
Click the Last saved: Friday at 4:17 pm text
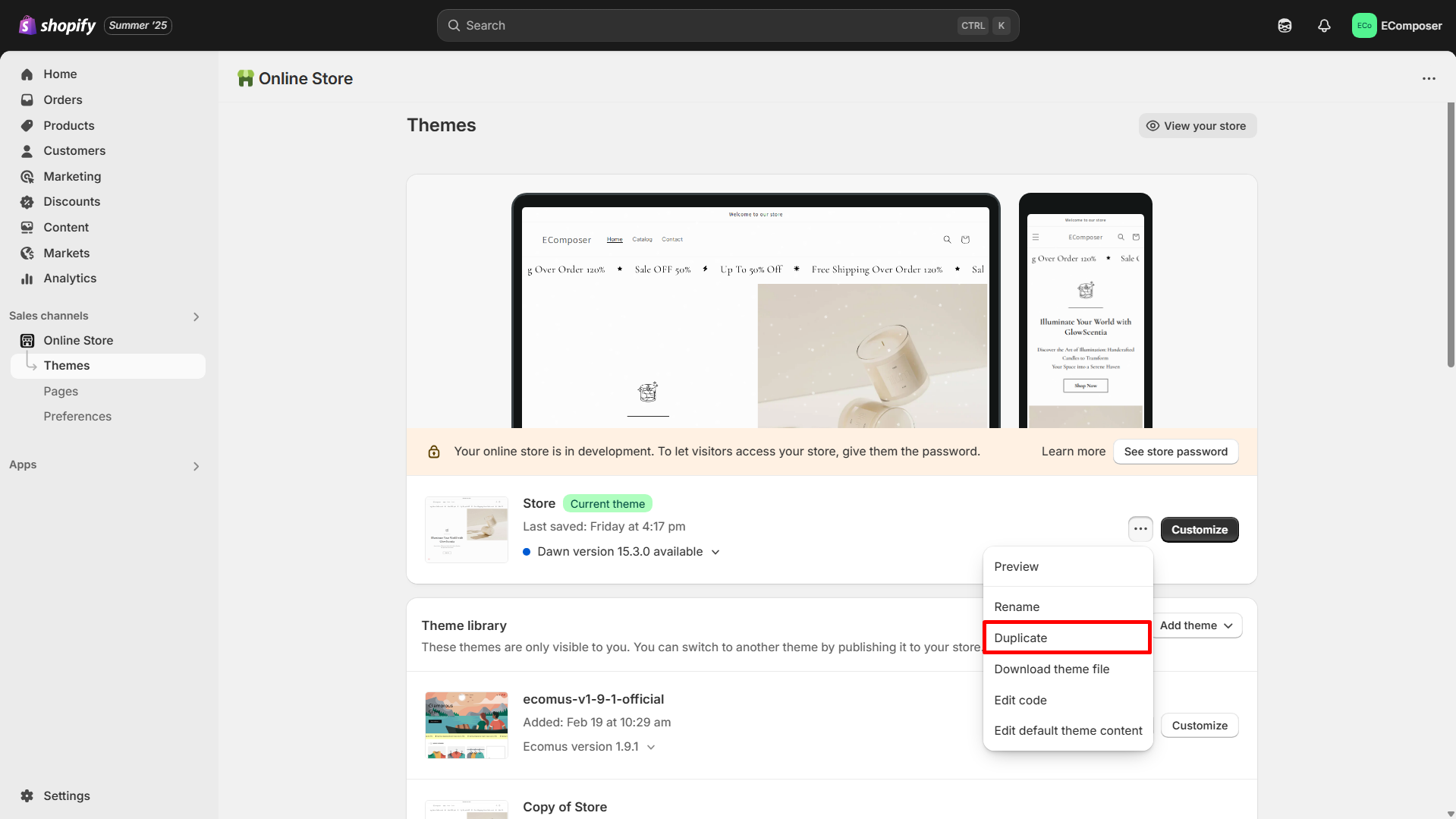click(x=604, y=527)
